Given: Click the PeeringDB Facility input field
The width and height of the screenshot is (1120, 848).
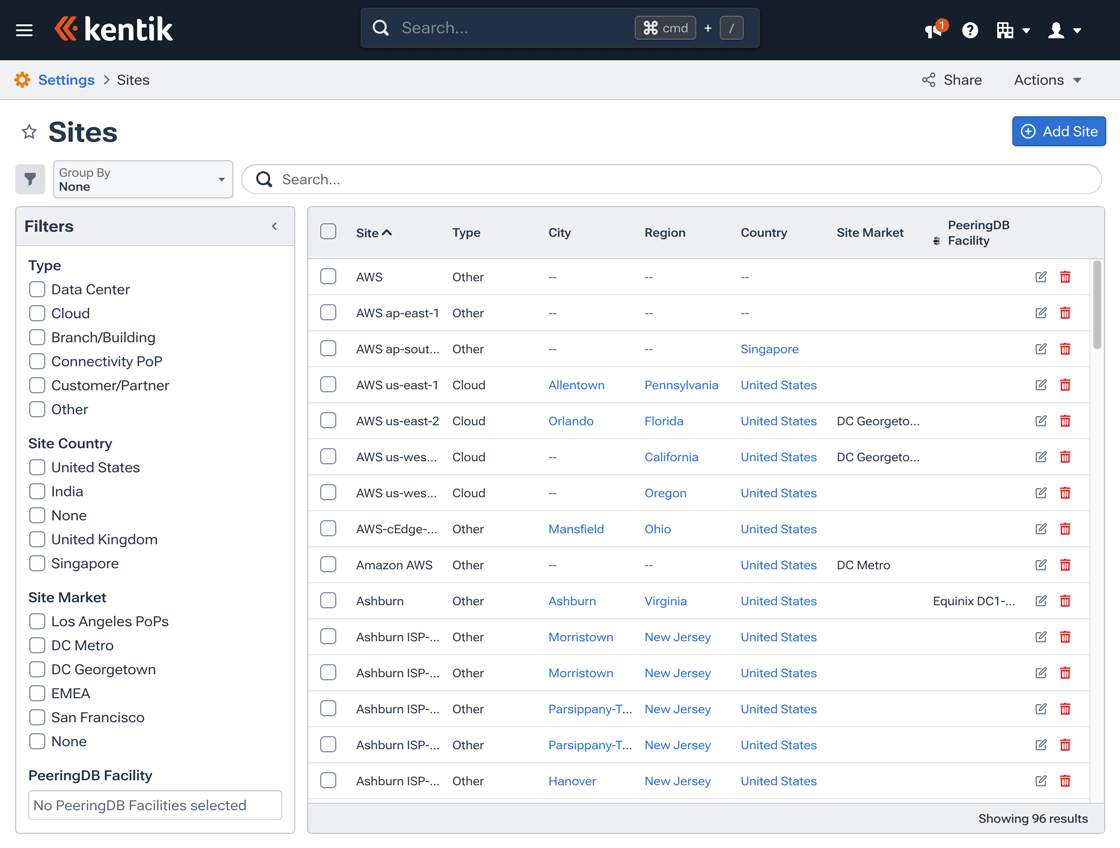Looking at the screenshot, I should pos(155,805).
